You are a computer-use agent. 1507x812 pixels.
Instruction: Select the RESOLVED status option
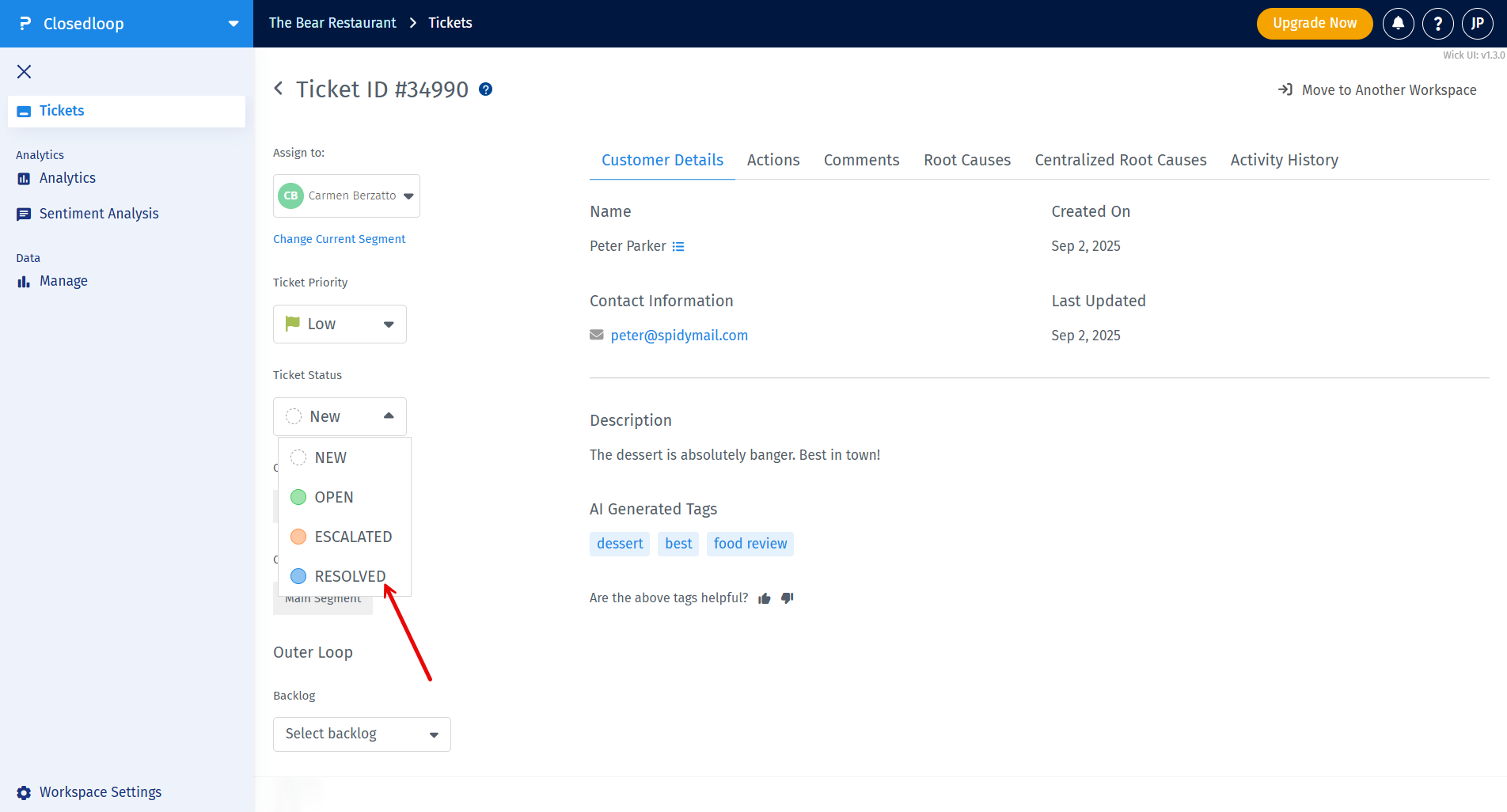click(349, 576)
